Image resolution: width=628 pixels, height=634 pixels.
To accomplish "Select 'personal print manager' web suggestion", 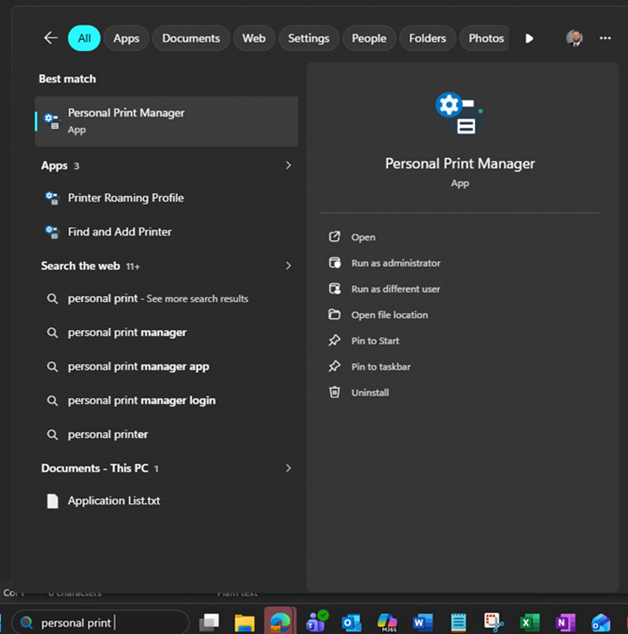I will [x=167, y=332].
